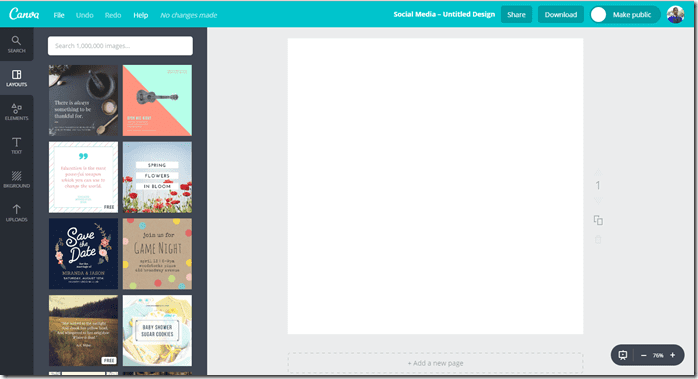Zoom in with the plus button
Image resolution: width=698 pixels, height=379 pixels.
(673, 355)
